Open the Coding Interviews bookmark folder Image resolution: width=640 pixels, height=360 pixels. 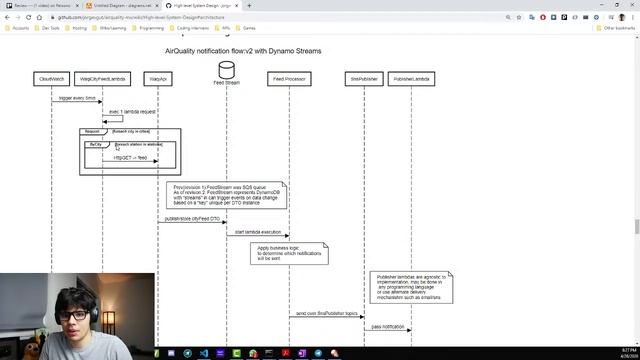pyautogui.click(x=189, y=28)
